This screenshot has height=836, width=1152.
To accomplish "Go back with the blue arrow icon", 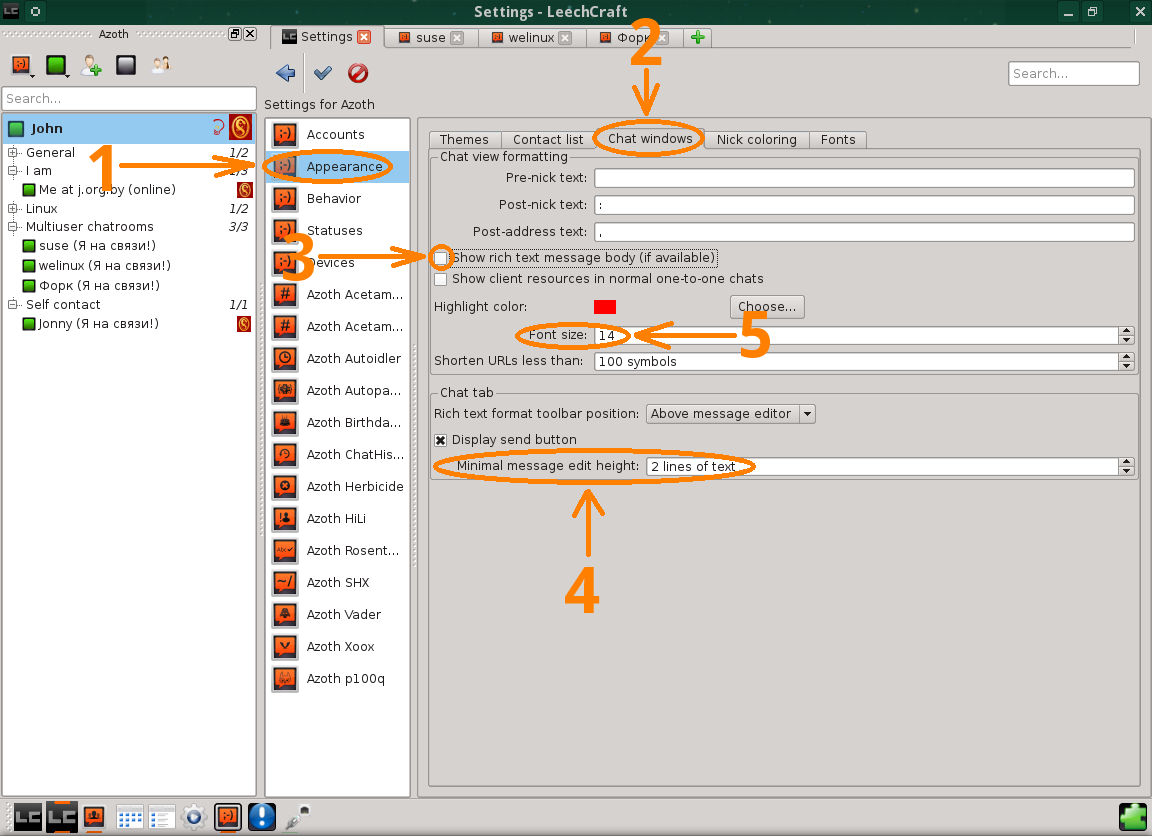I will click(x=285, y=73).
